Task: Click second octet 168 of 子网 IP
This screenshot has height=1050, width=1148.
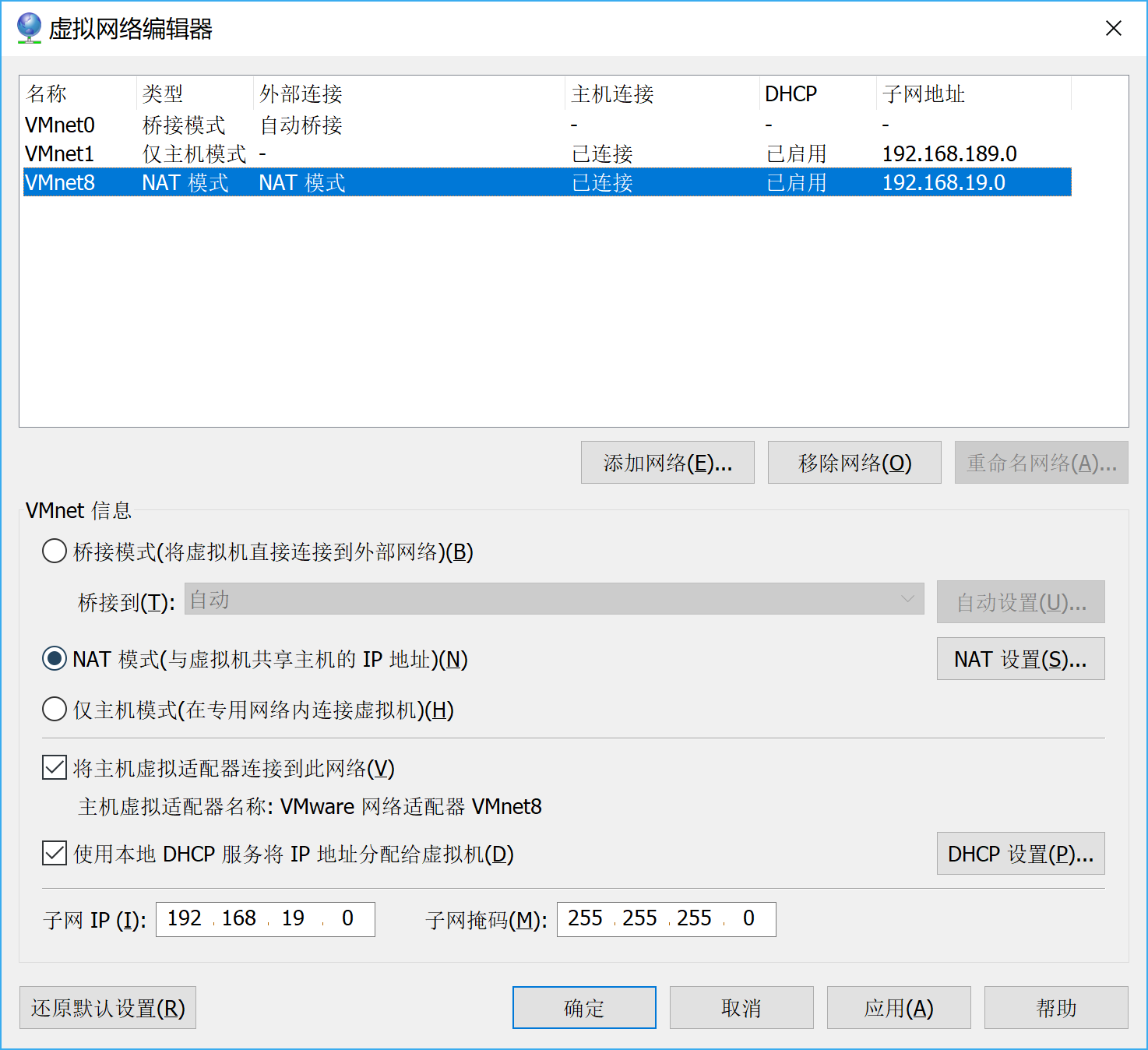Action: [239, 918]
